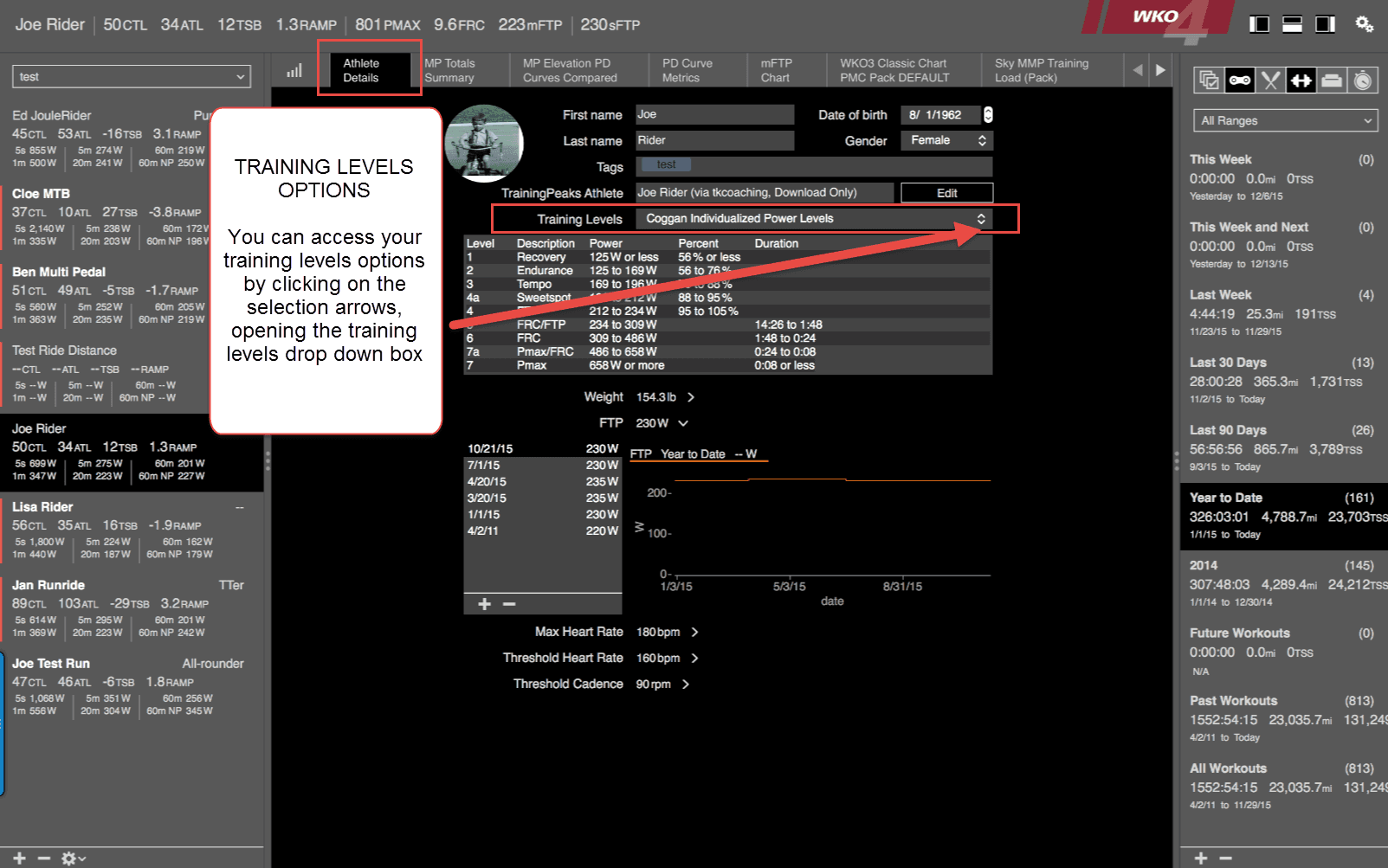Screen dimensions: 1388x868
Task: Toggle the bed rest-day workout filter
Action: click(x=1332, y=80)
